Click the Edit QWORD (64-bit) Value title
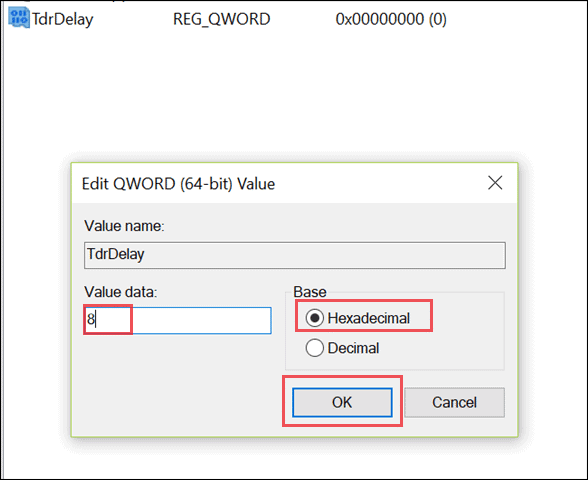Viewport: 588px width, 480px height. [x=178, y=184]
